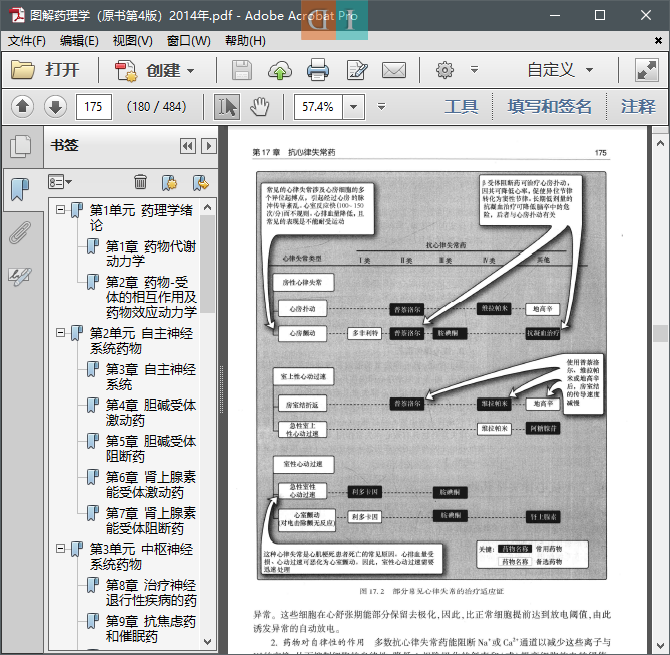670x655 pixels.
Task: Close the document with the menu bar X
Action: [x=658, y=41]
